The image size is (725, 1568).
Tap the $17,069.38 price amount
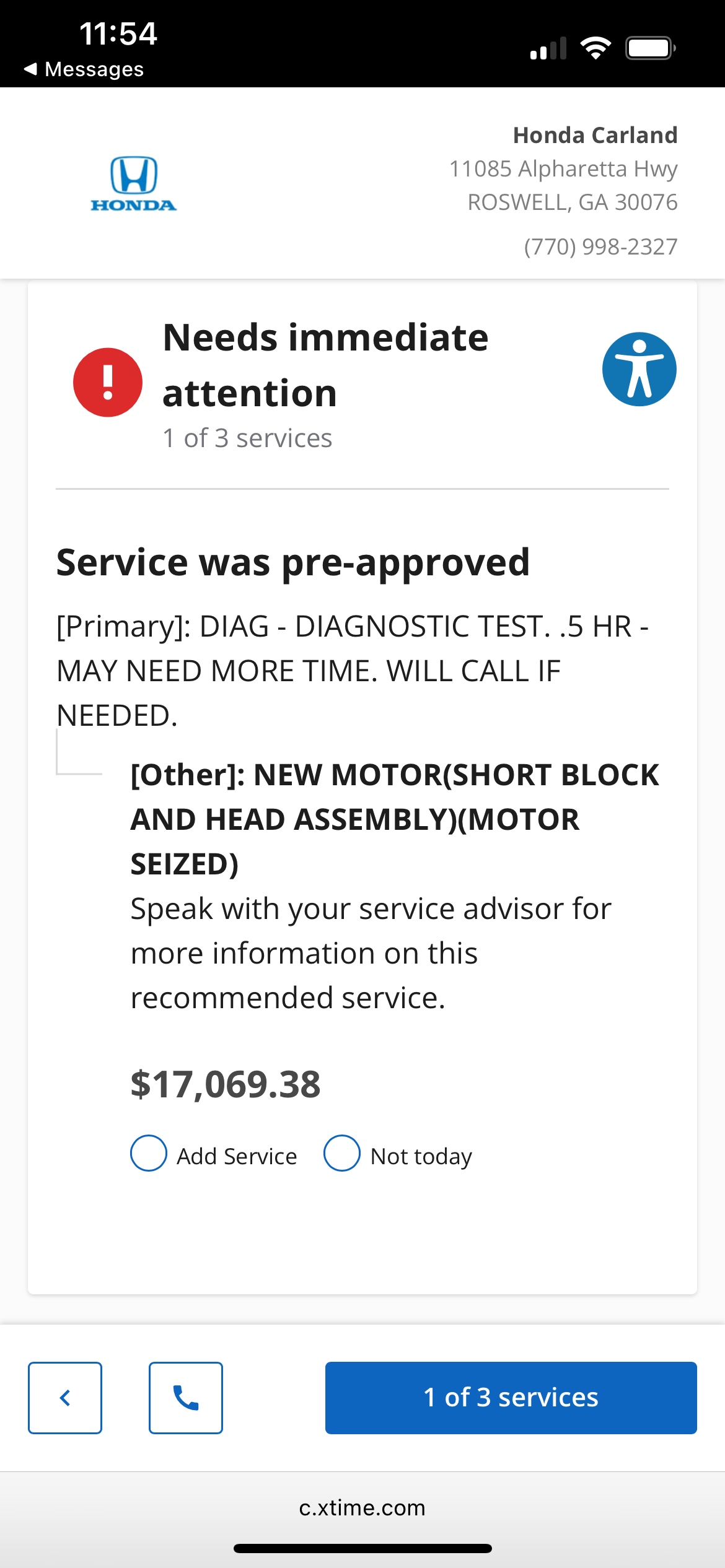coord(226,1084)
